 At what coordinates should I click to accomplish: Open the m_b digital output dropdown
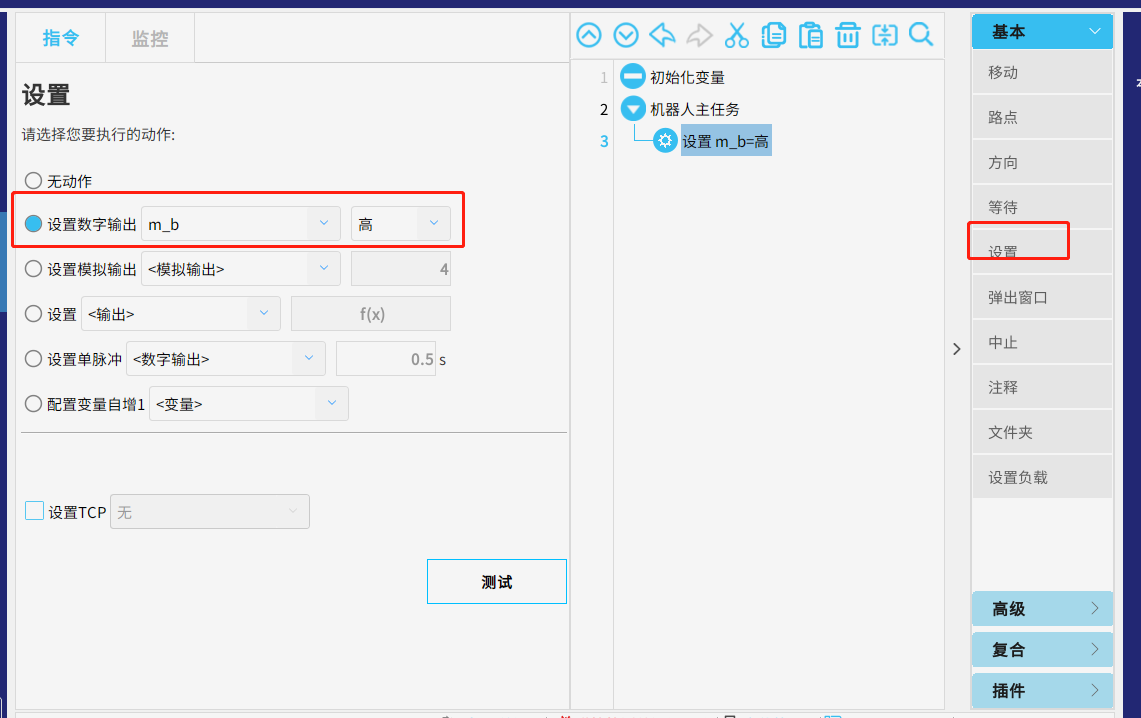[241, 224]
